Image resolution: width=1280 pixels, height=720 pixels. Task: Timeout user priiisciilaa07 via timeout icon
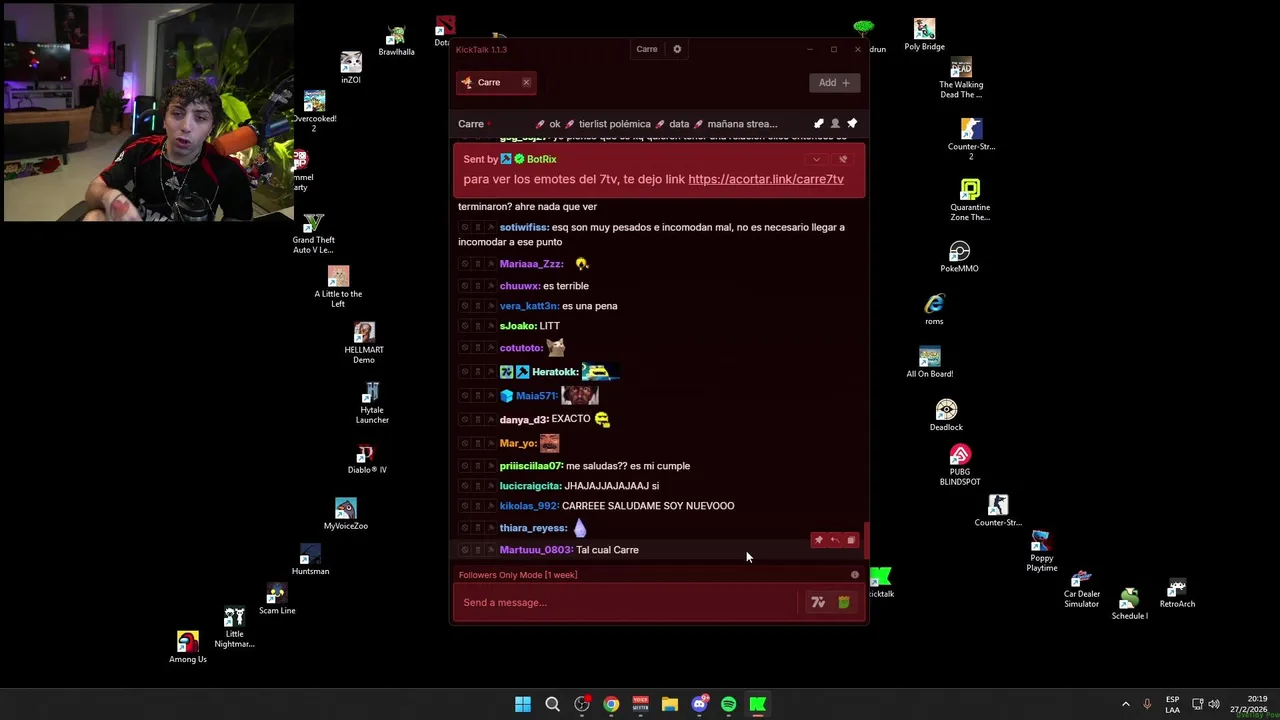478,466
